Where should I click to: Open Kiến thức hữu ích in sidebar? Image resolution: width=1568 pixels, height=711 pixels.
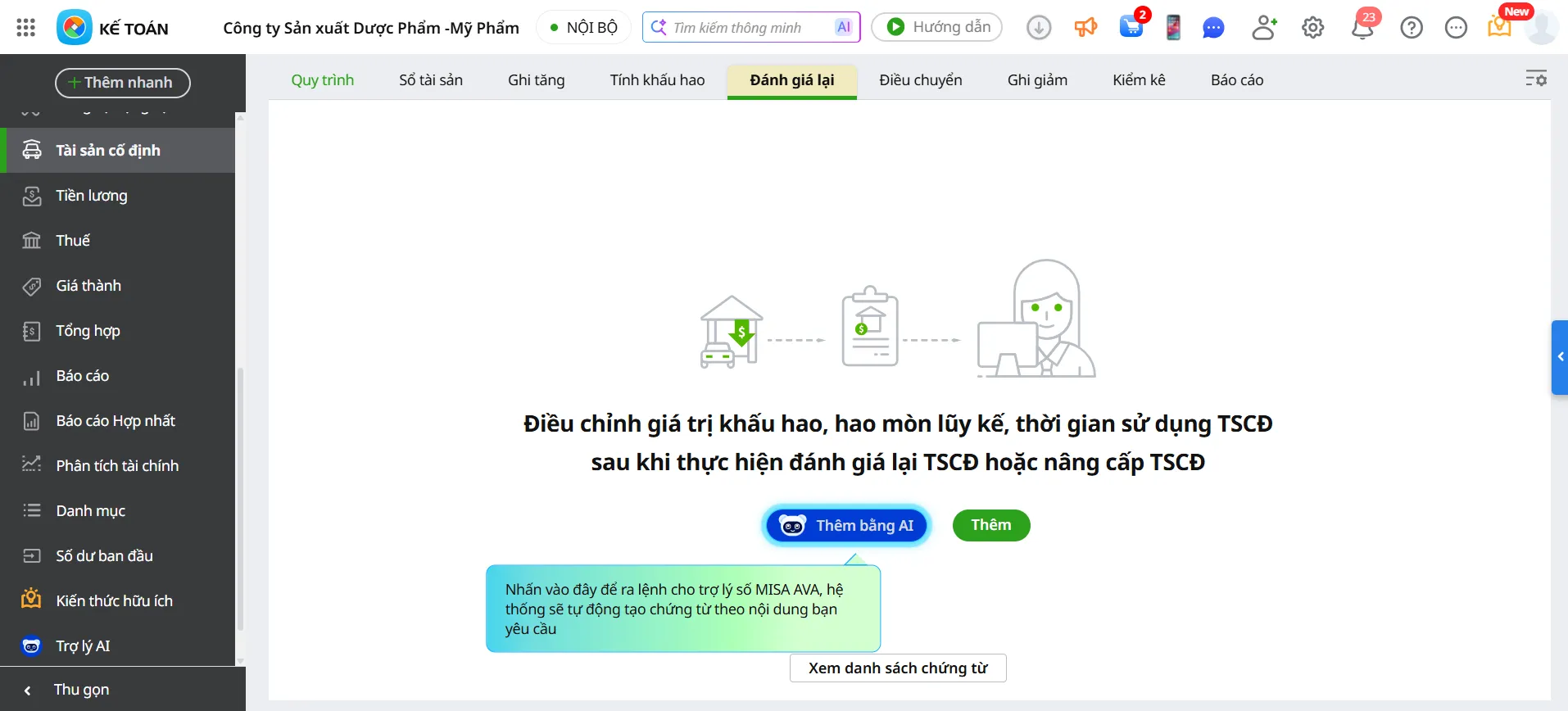coord(118,600)
